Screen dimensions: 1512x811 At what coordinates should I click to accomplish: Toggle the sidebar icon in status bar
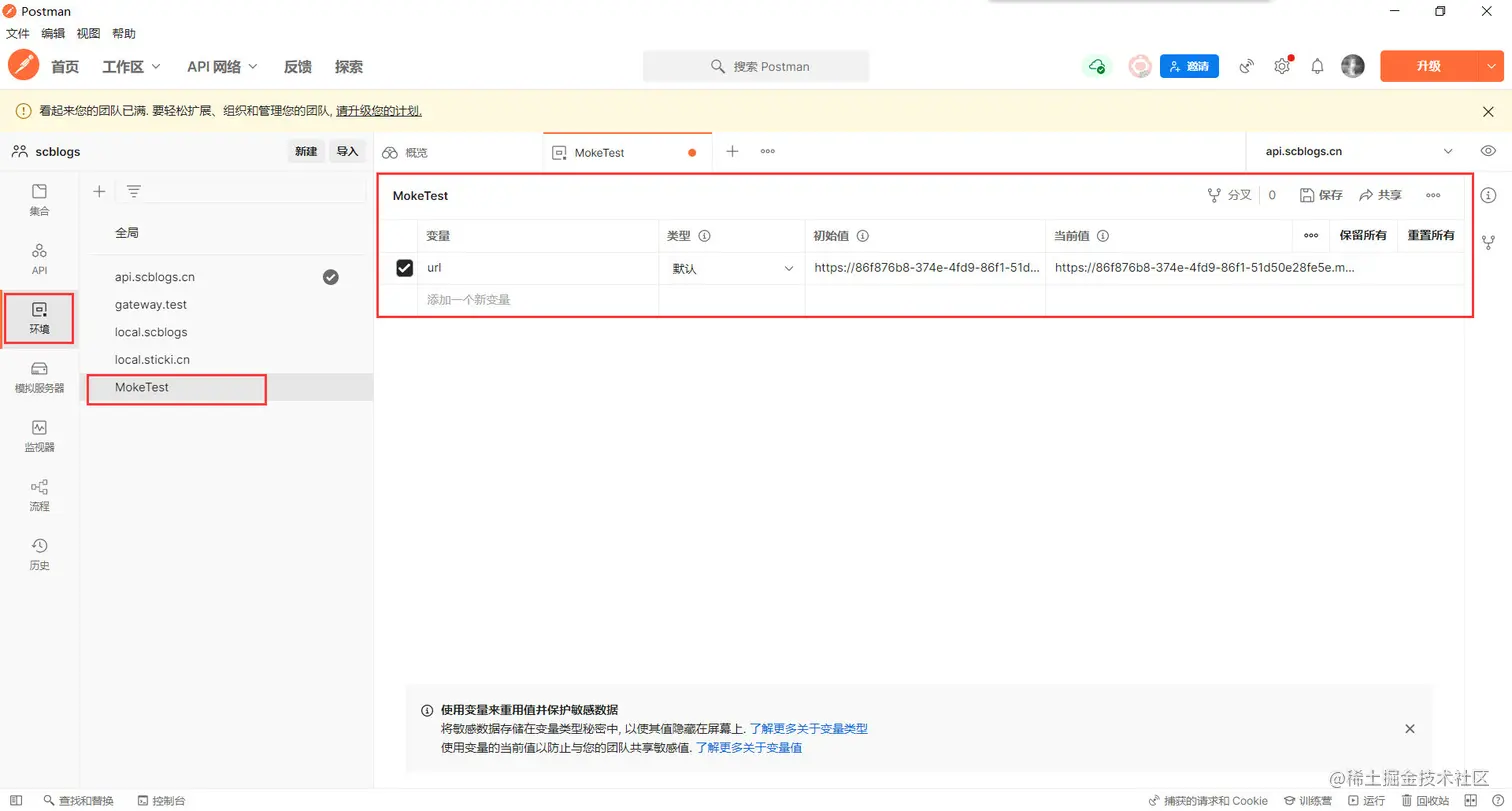tap(16, 800)
